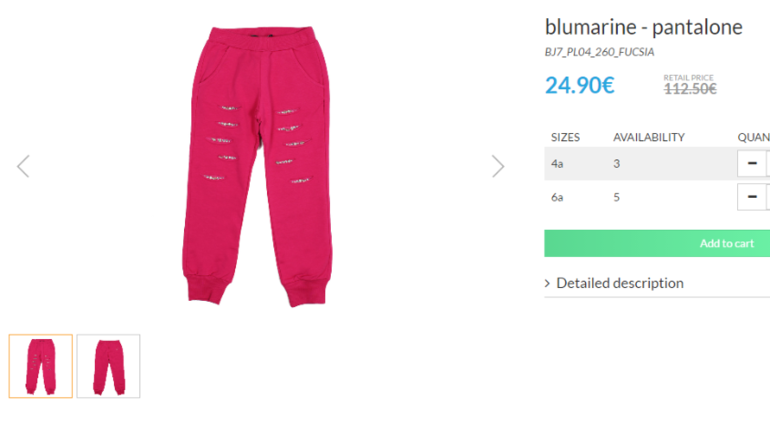Click the blumarine - pantalone title
The width and height of the screenshot is (770, 422).
pyautogui.click(x=643, y=27)
